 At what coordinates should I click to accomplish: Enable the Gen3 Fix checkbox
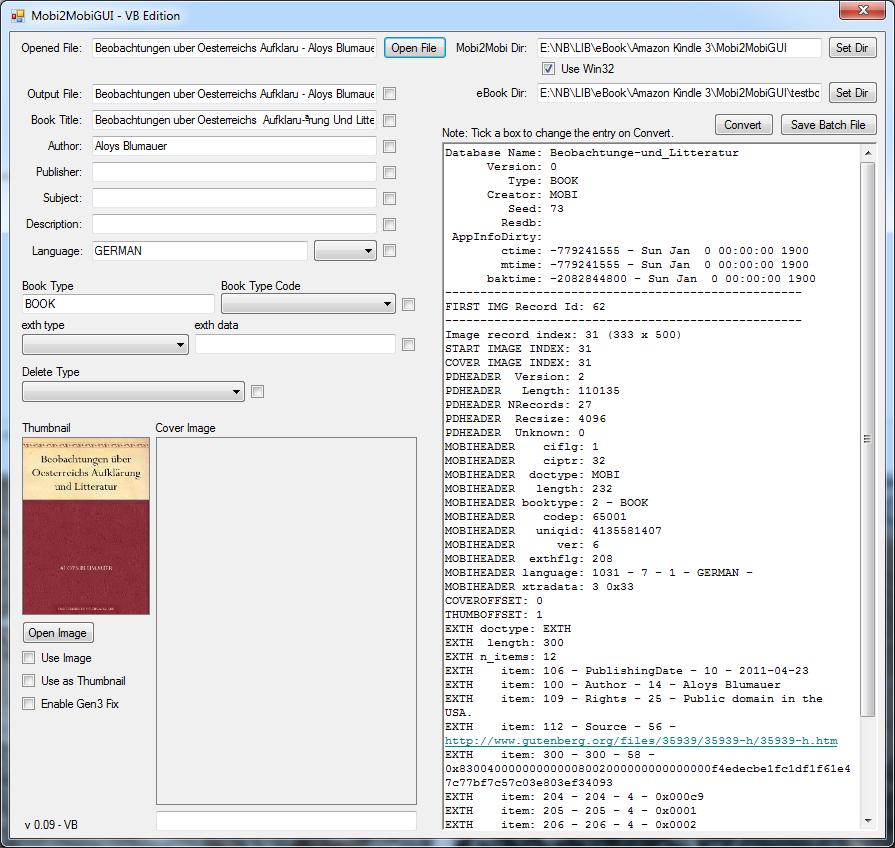point(28,704)
